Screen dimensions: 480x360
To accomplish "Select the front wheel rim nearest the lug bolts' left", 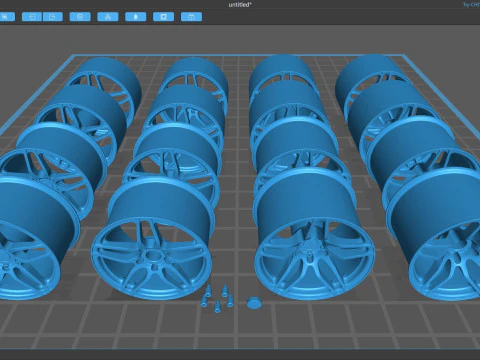I will (152, 238).
